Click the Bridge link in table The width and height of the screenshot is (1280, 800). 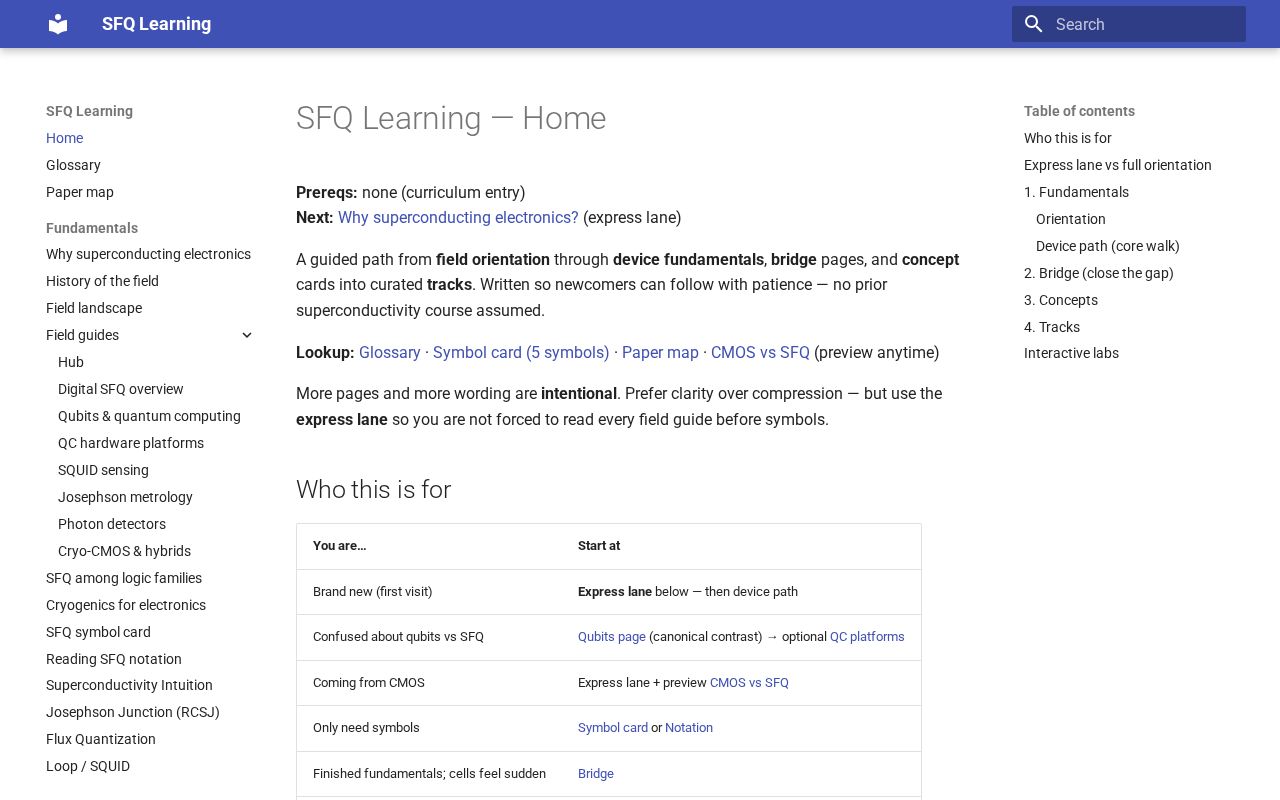(x=596, y=774)
